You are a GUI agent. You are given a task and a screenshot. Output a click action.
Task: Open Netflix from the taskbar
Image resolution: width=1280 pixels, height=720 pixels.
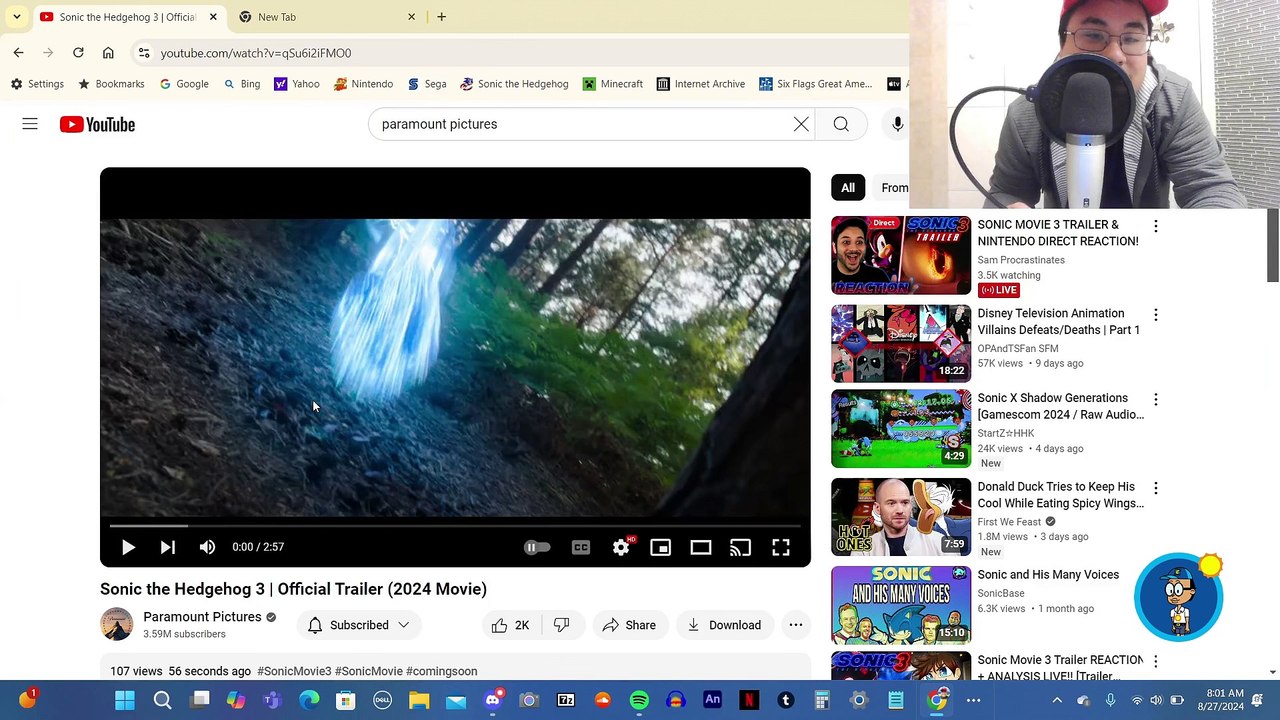749,700
